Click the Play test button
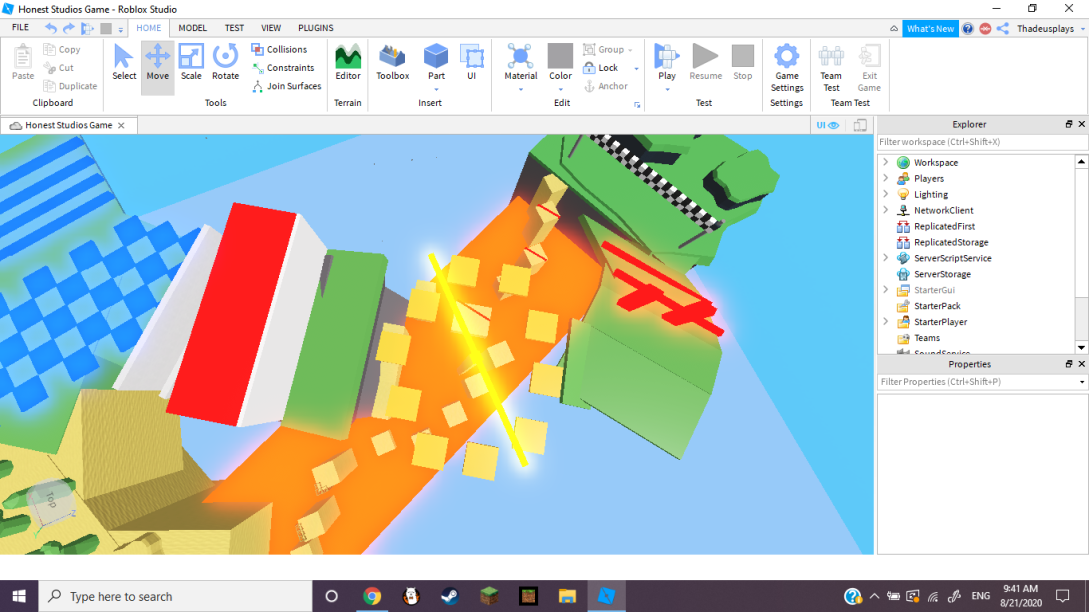The width and height of the screenshot is (1089, 612). tap(667, 57)
